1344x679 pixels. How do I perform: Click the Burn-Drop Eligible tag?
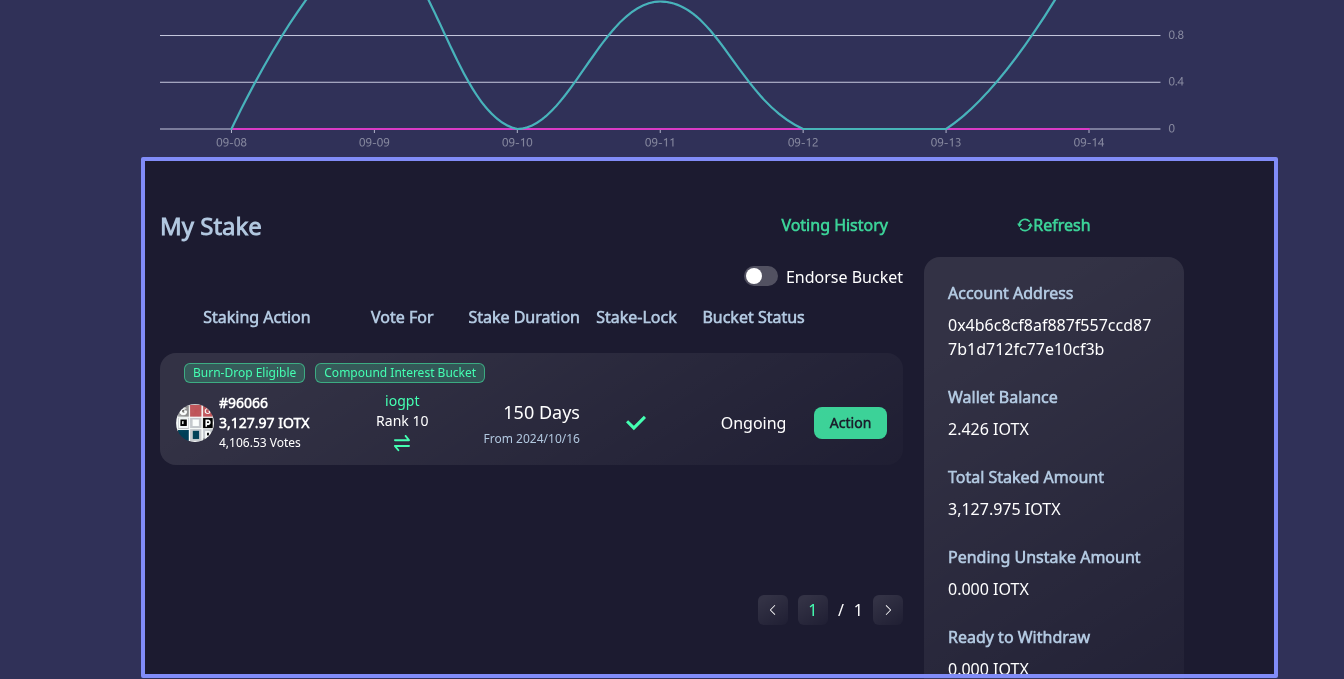(x=244, y=373)
